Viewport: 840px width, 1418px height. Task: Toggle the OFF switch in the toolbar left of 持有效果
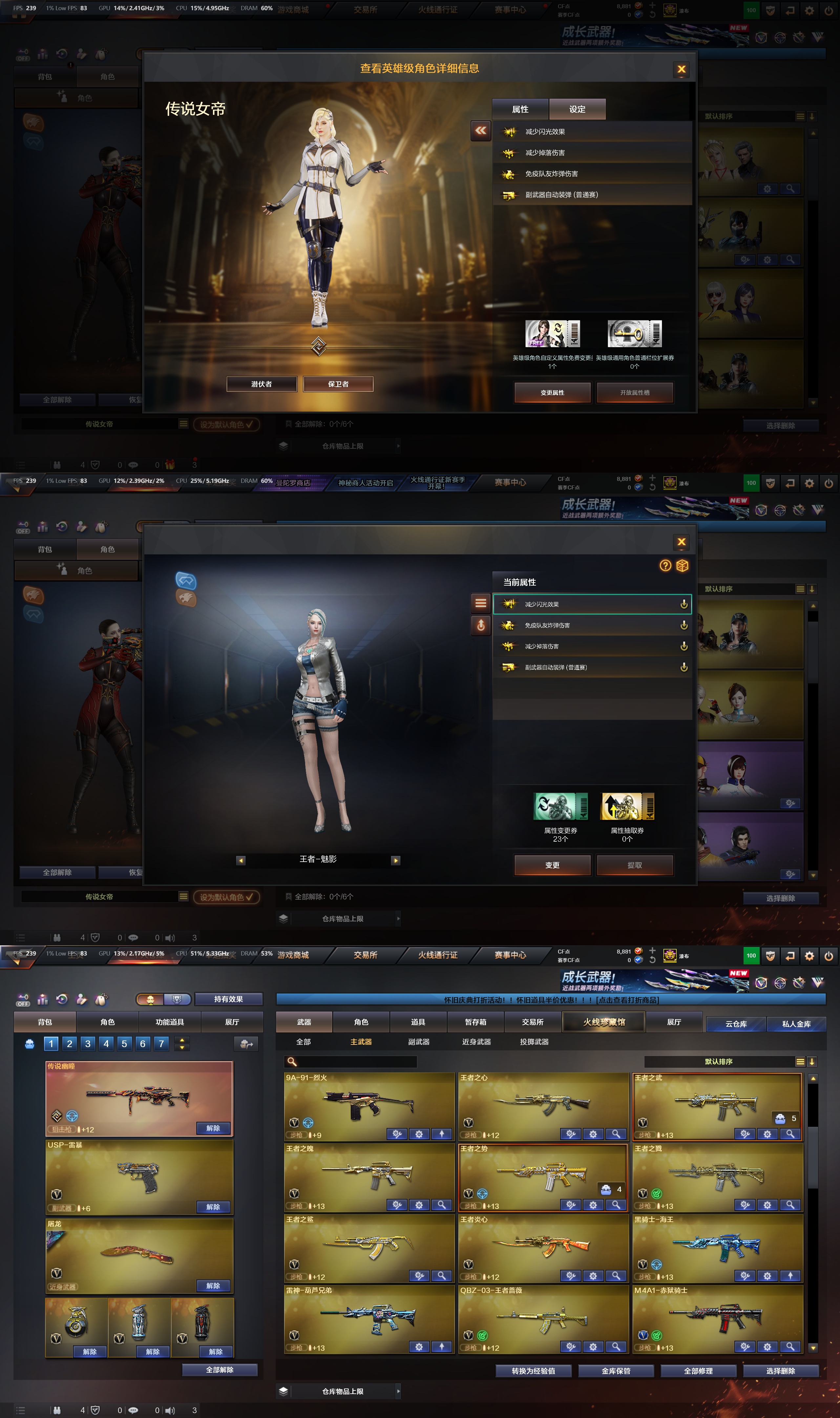click(x=23, y=1000)
